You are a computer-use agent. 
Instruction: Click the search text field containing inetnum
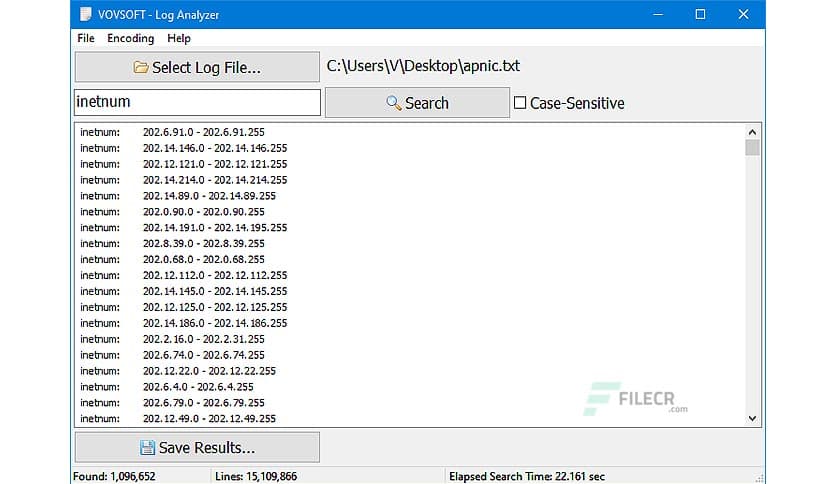click(x=197, y=102)
